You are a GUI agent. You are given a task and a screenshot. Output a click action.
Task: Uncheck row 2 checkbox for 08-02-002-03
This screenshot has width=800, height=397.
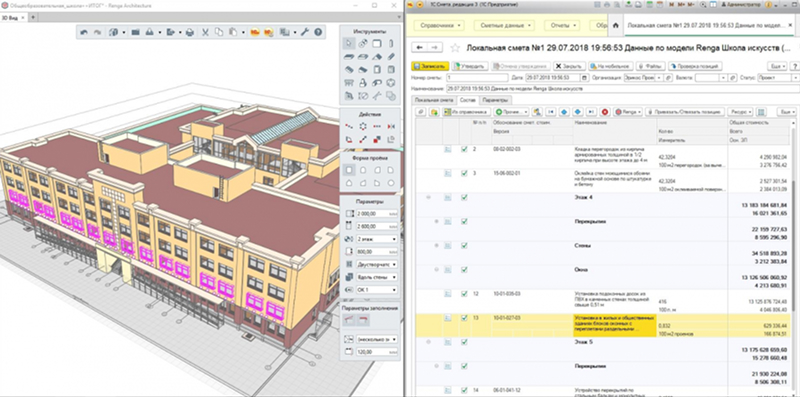464,150
